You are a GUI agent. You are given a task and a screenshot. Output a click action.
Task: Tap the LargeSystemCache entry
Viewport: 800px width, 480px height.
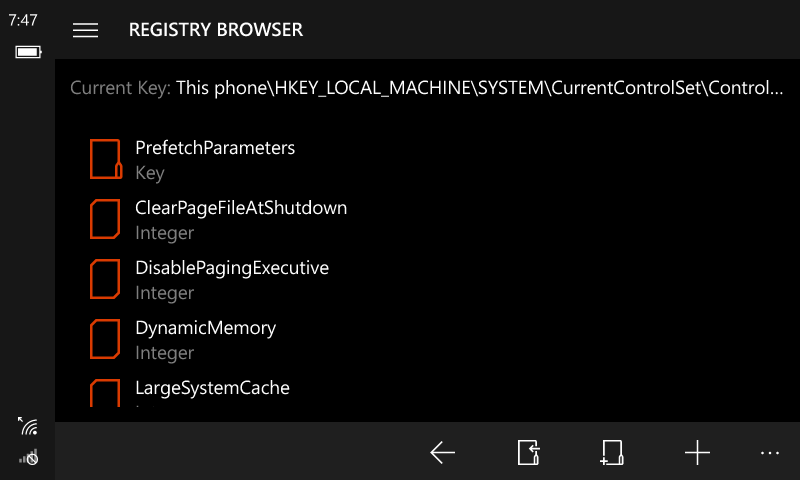pyautogui.click(x=212, y=388)
